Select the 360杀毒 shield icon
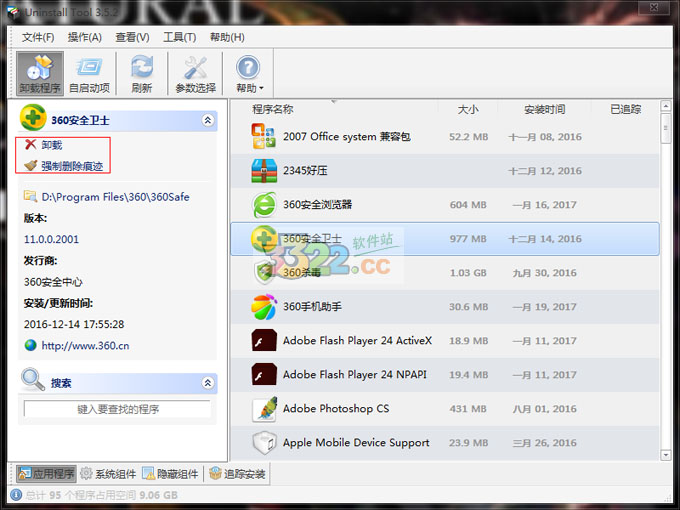This screenshot has width=680, height=510. [x=264, y=273]
